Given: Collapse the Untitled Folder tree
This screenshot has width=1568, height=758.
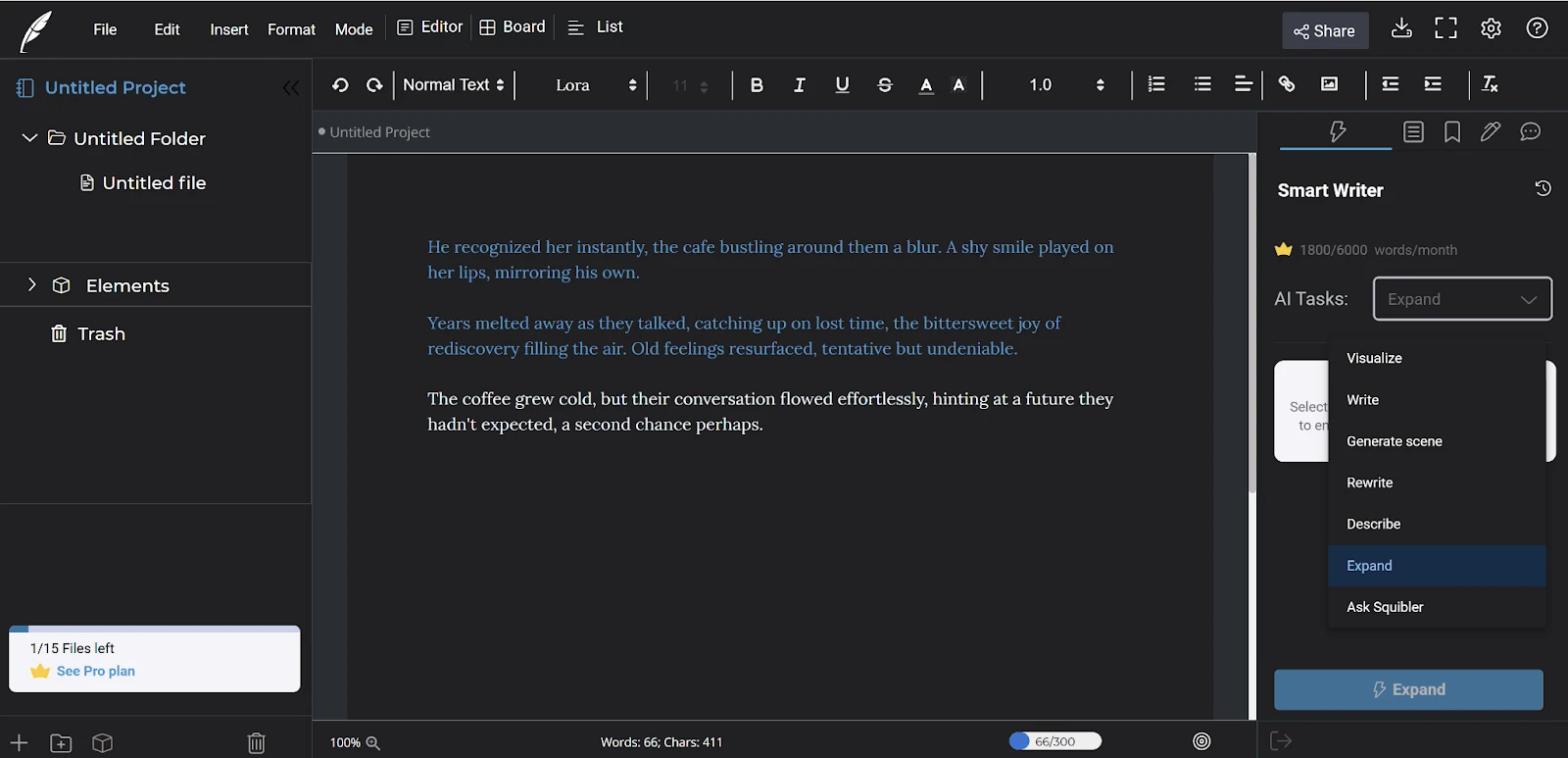Looking at the screenshot, I should pos(29,138).
